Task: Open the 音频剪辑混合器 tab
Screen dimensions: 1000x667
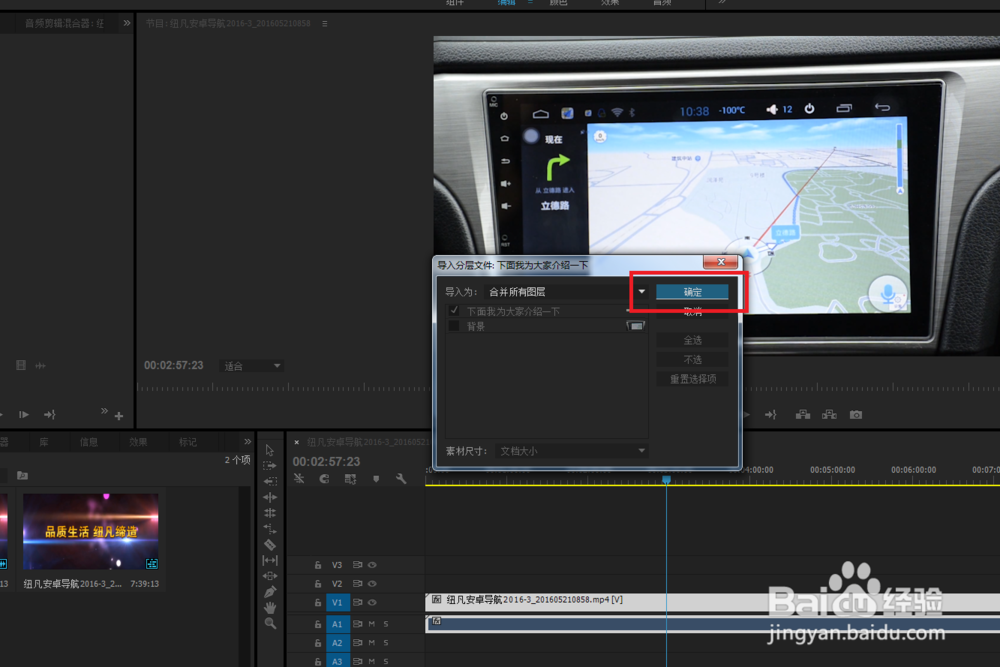Action: 64,24
